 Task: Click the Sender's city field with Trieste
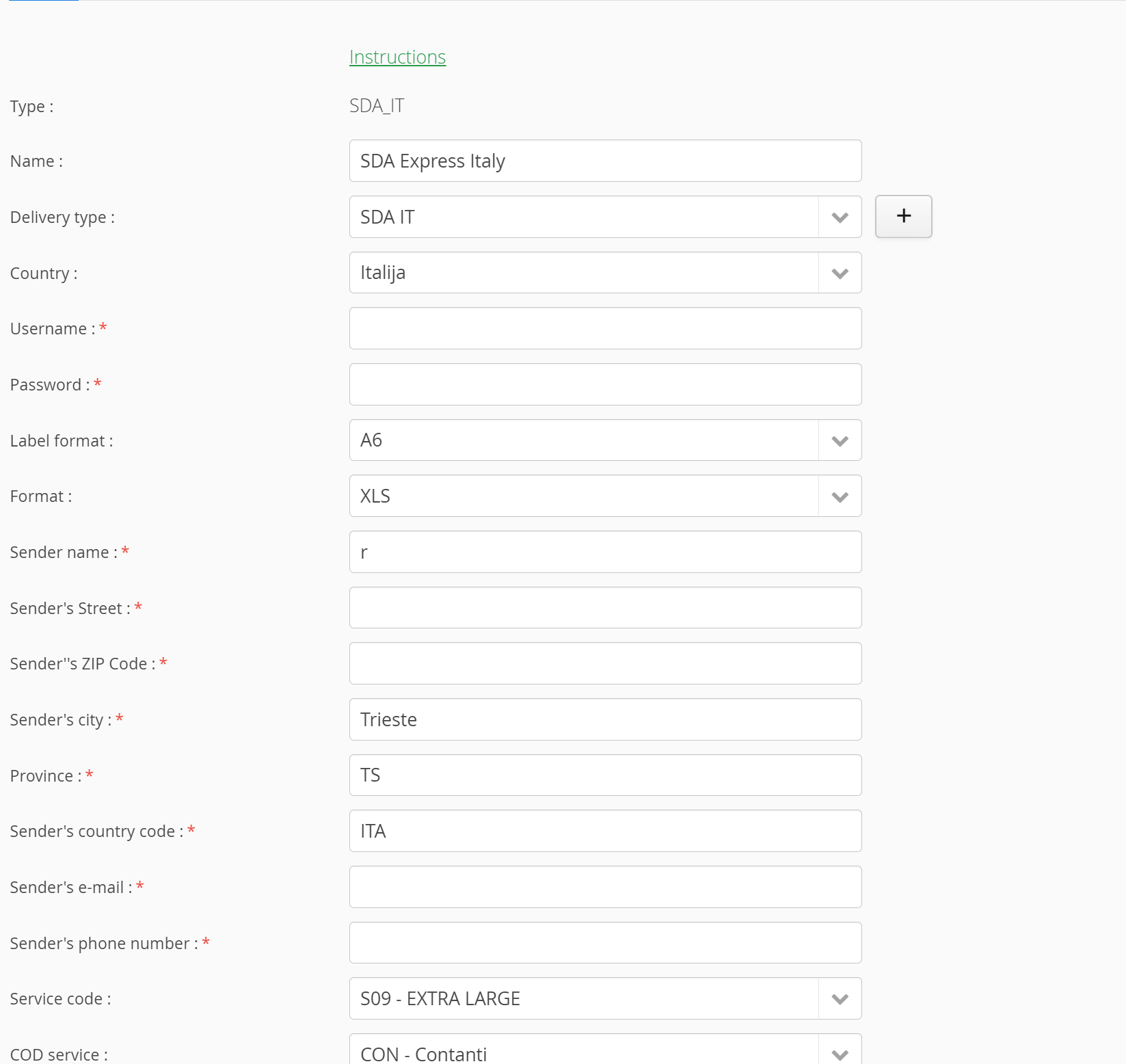coord(605,719)
